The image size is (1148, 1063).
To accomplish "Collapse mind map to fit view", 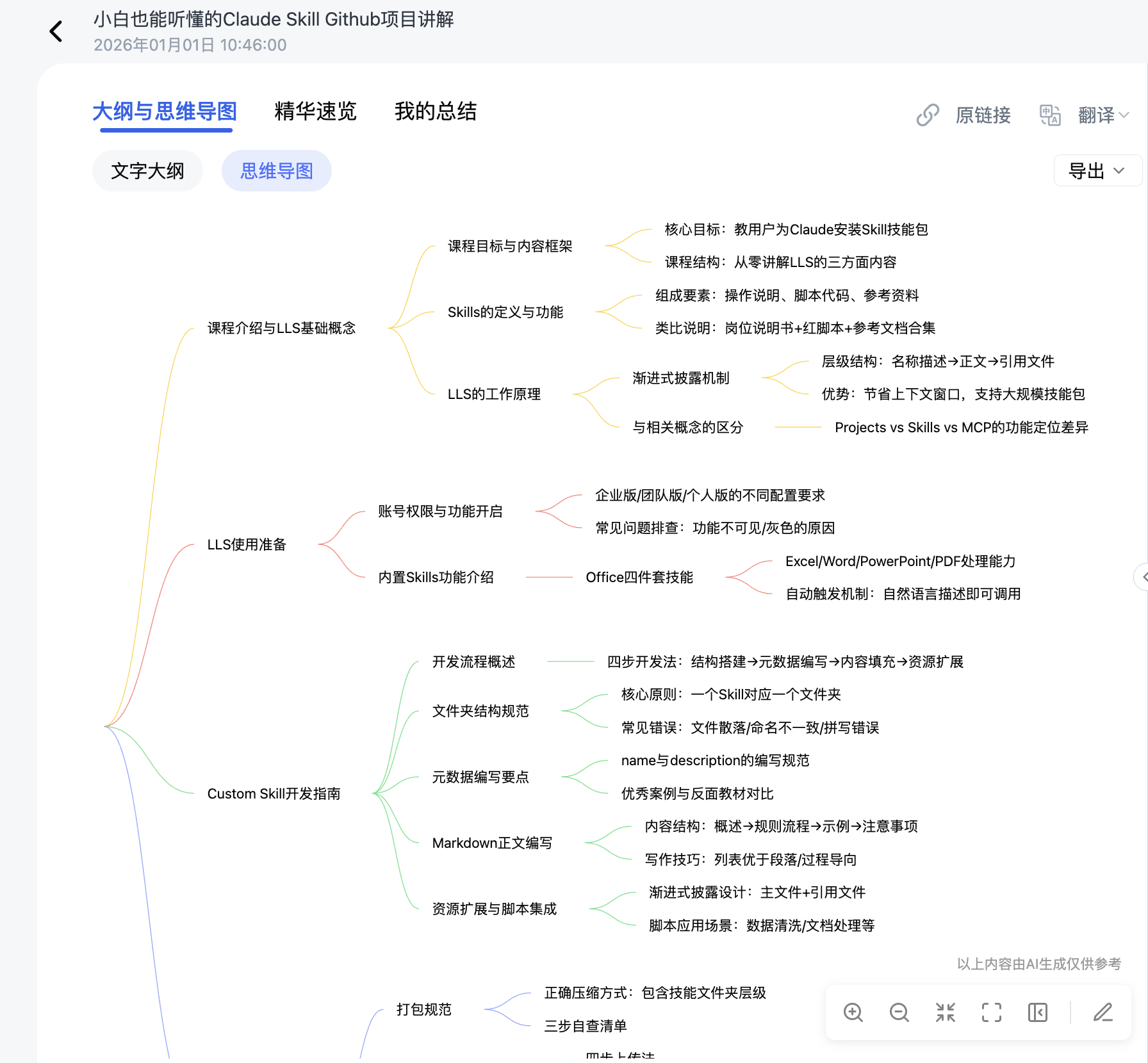I will pos(945,1012).
